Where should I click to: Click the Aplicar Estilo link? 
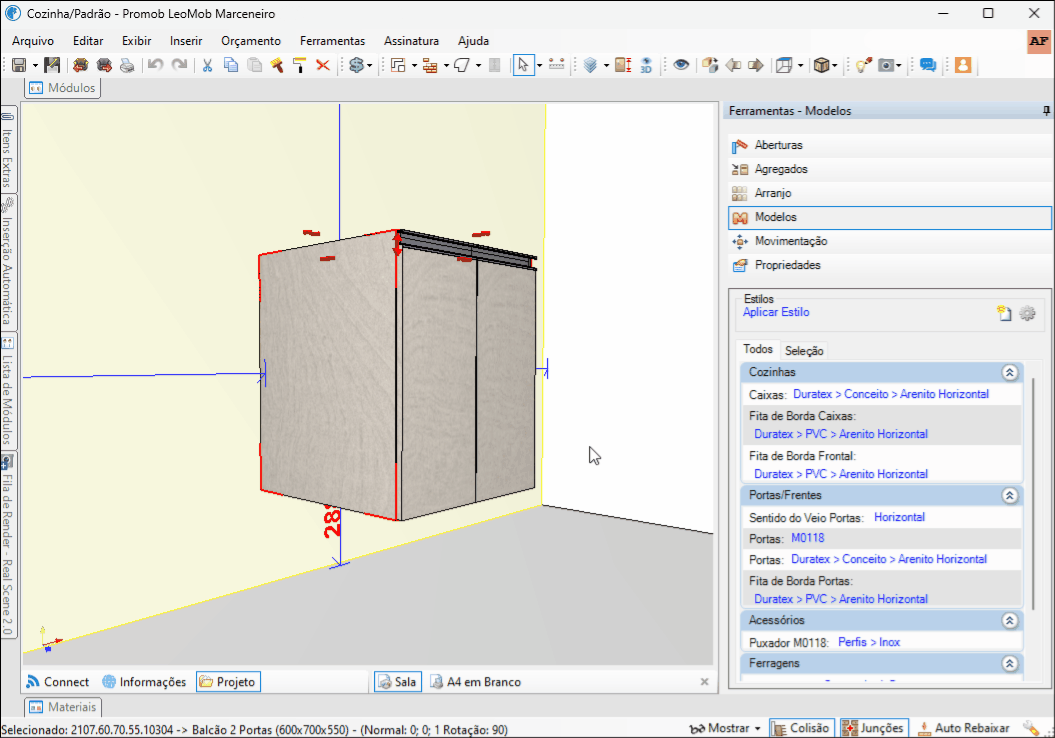(776, 312)
